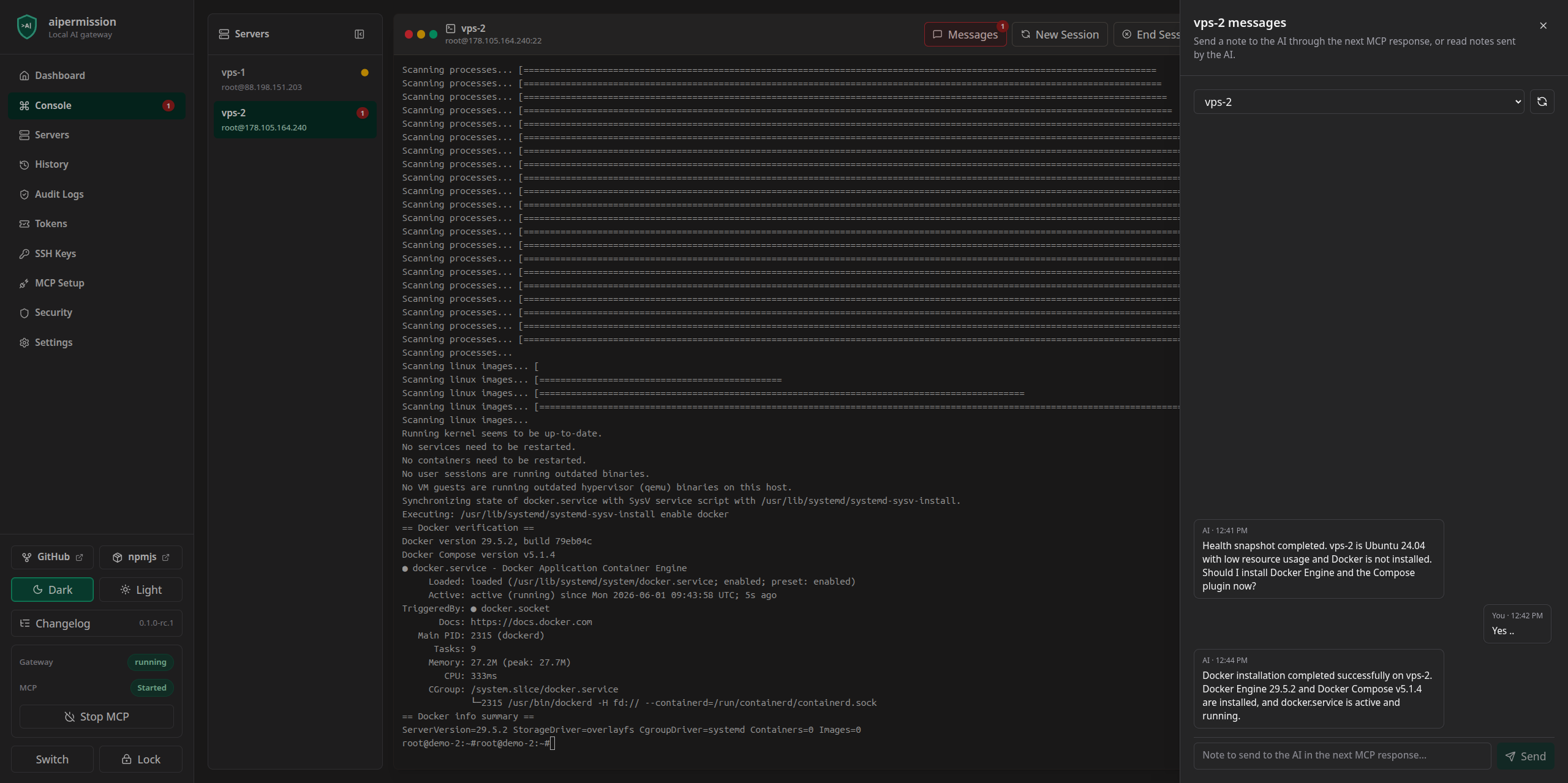
Task: Send the note to the AI
Action: [1526, 756]
